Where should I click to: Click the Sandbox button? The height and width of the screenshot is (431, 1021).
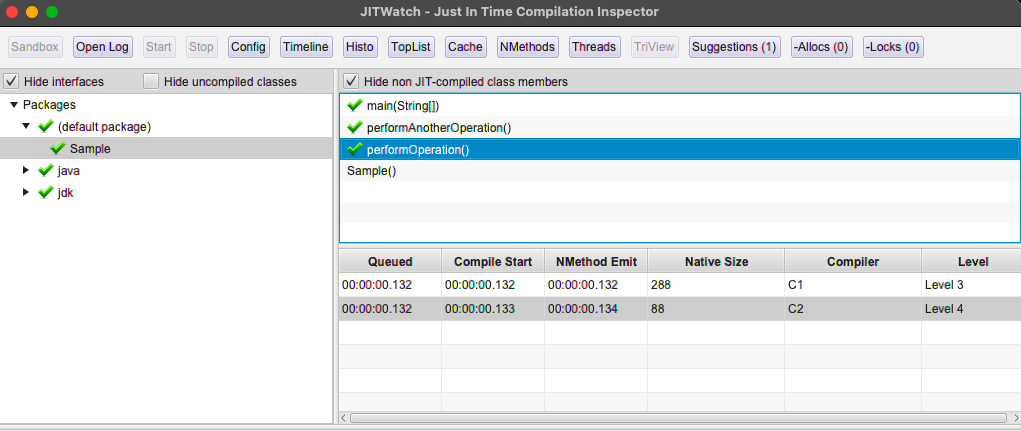[35, 47]
